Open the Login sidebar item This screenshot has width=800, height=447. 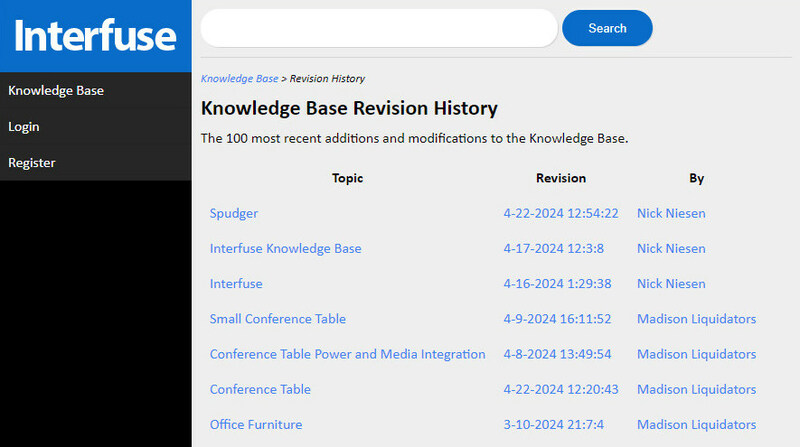click(23, 127)
